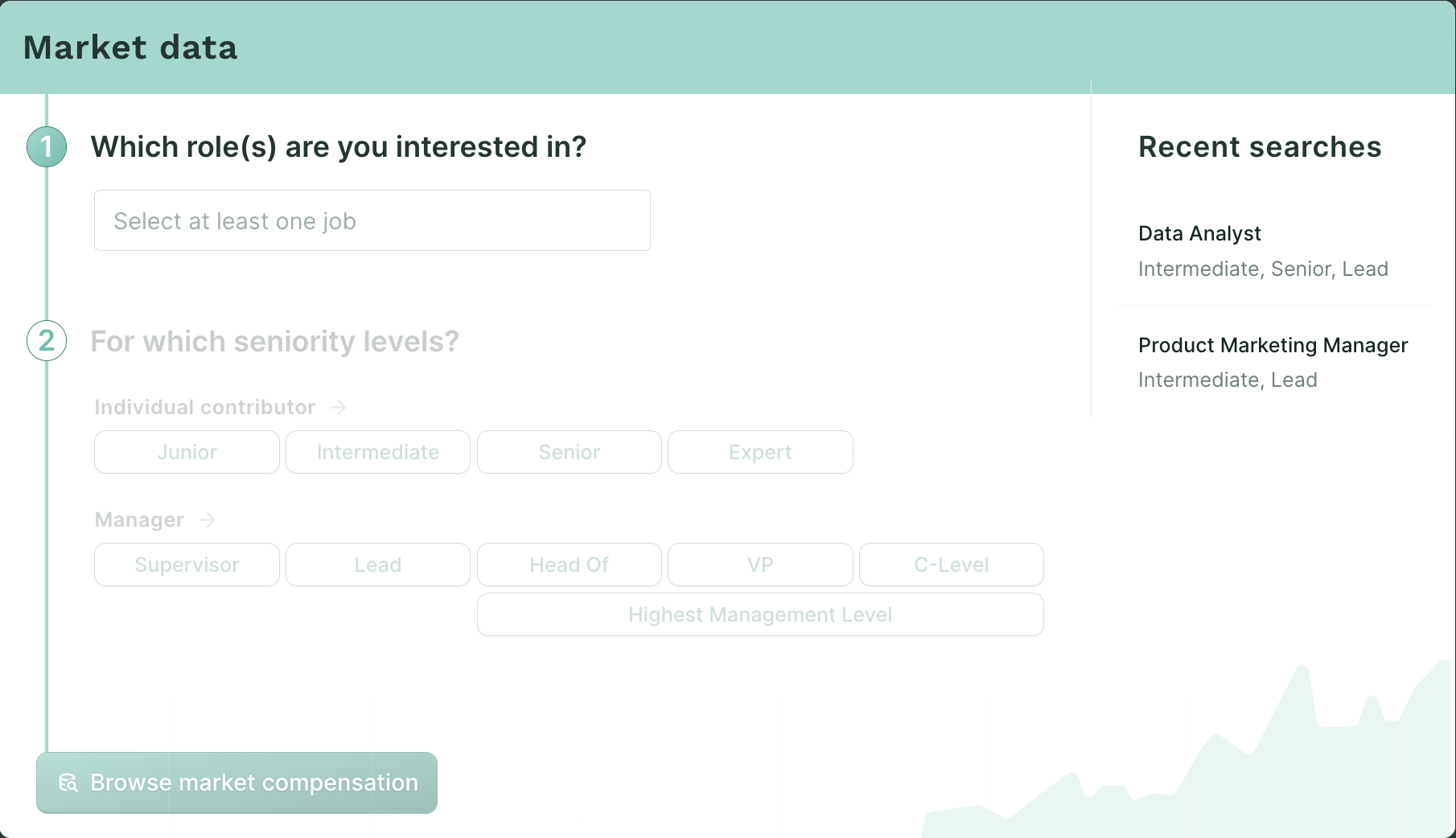Viewport: 1456px width, 838px height.
Task: Select the Senior seniority level
Action: (x=569, y=452)
